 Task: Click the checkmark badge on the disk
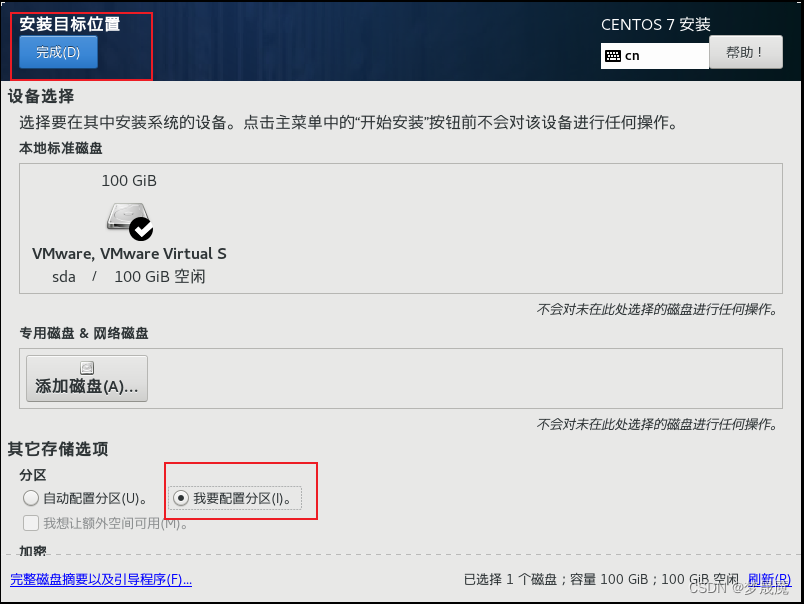[141, 229]
